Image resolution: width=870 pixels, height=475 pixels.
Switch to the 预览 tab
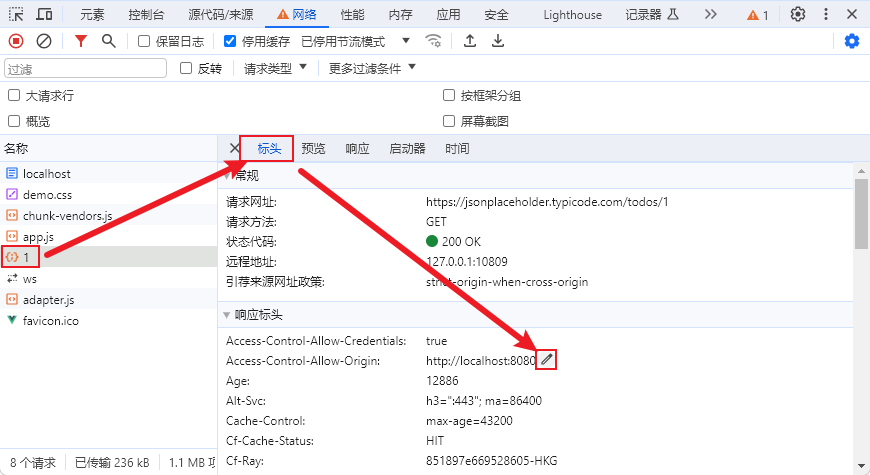pyautogui.click(x=313, y=148)
